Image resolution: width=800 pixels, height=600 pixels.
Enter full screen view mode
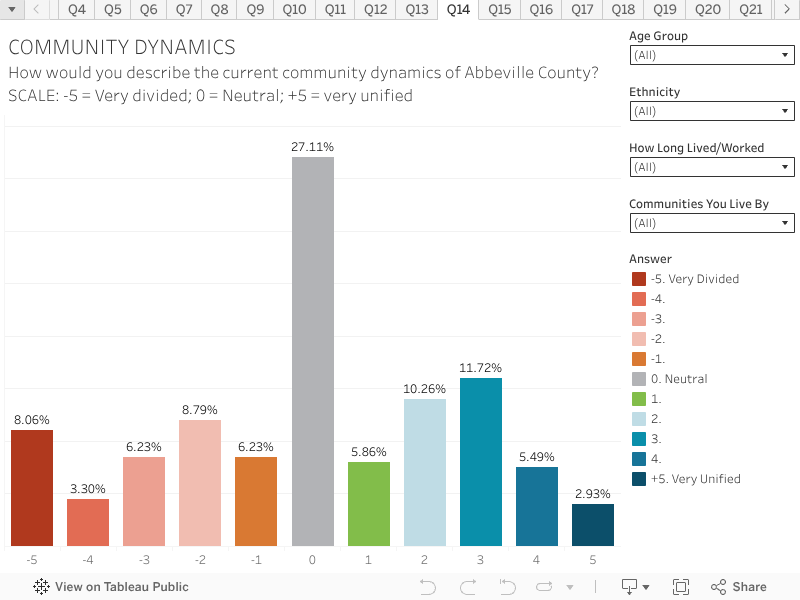pyautogui.click(x=681, y=587)
